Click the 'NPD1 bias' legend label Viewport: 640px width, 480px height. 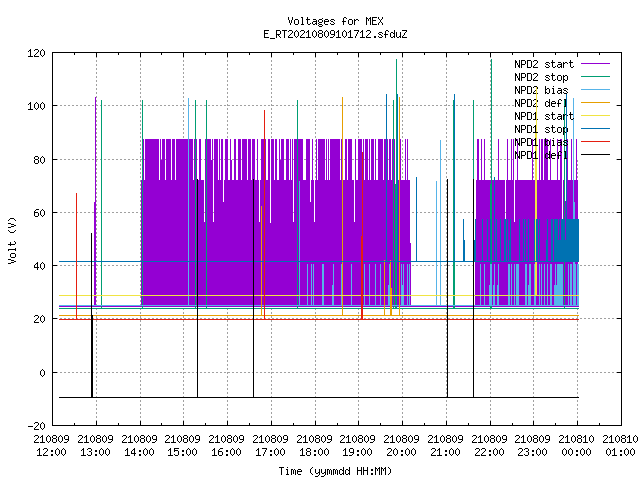[541, 142]
